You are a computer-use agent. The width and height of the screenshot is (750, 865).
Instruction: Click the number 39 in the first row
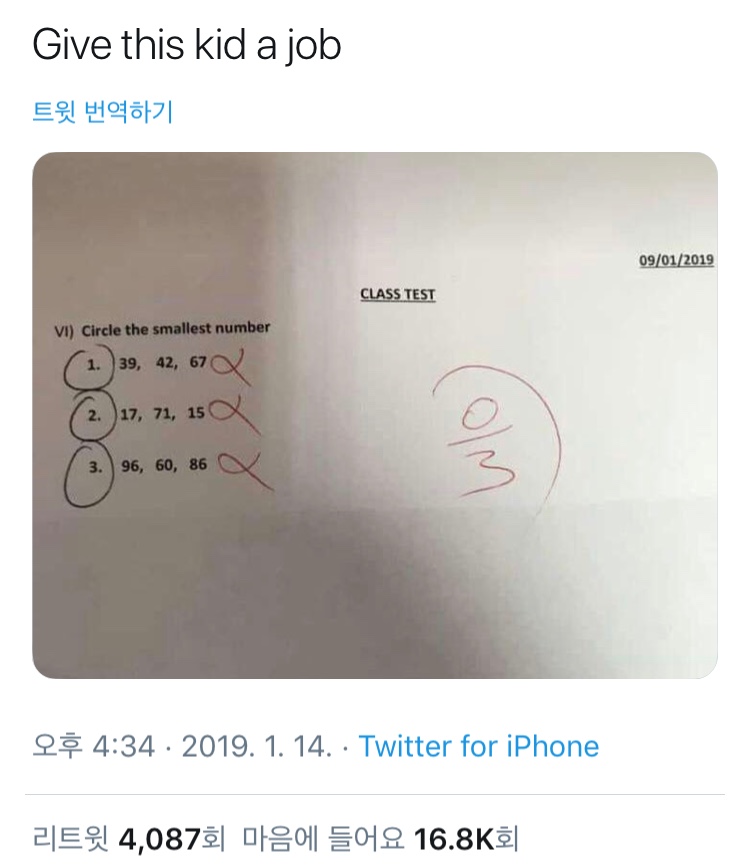coord(129,362)
